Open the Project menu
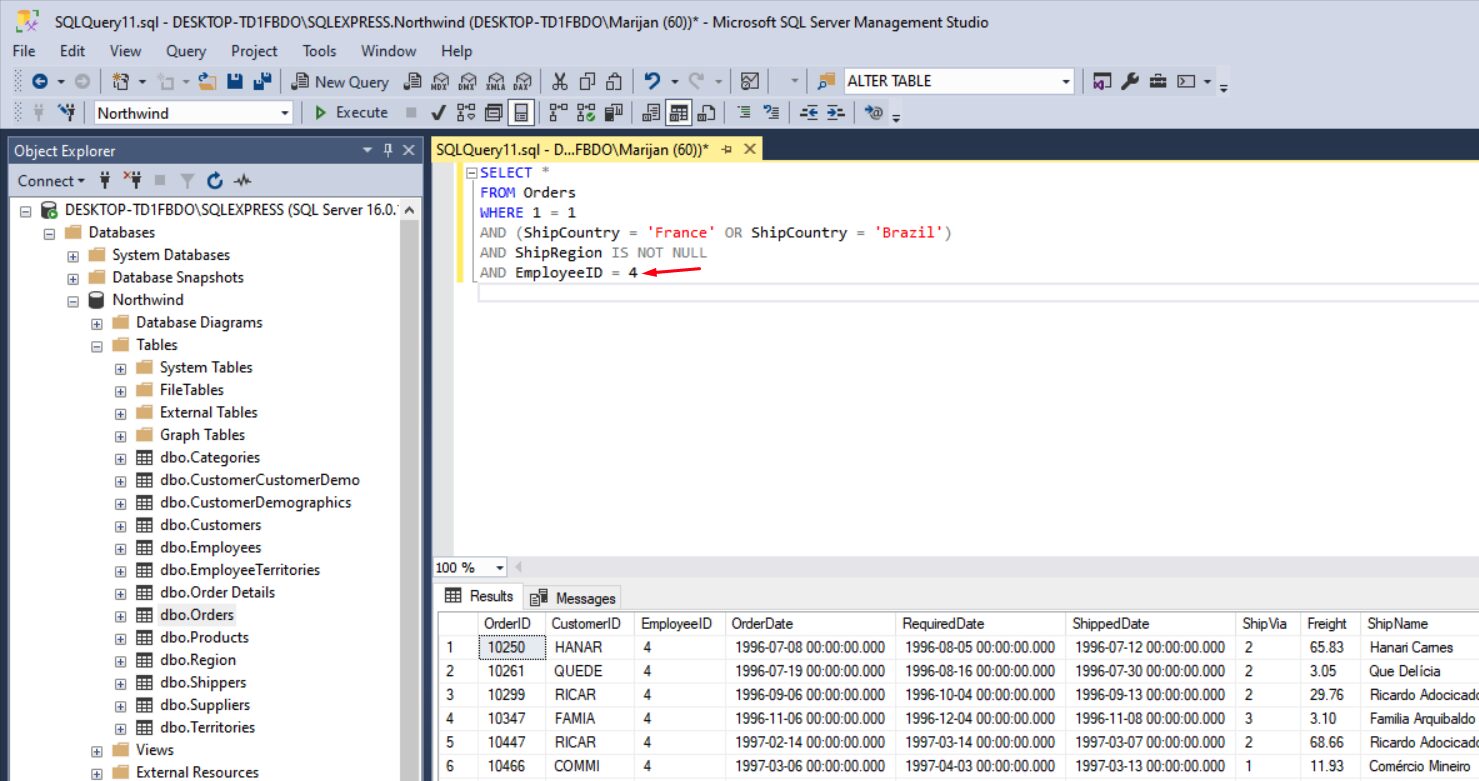Screen dimensions: 1479x781 coord(254,51)
